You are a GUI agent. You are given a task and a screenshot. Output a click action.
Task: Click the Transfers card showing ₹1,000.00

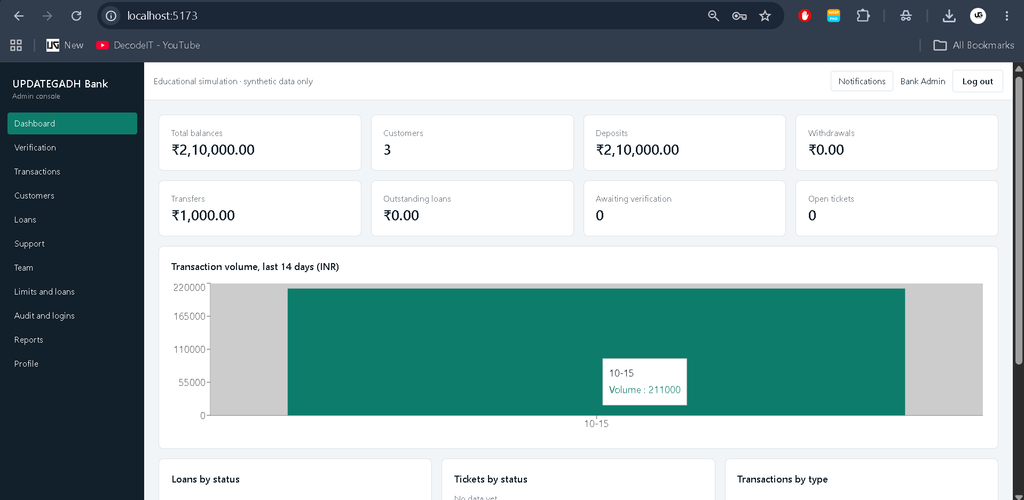coord(259,208)
